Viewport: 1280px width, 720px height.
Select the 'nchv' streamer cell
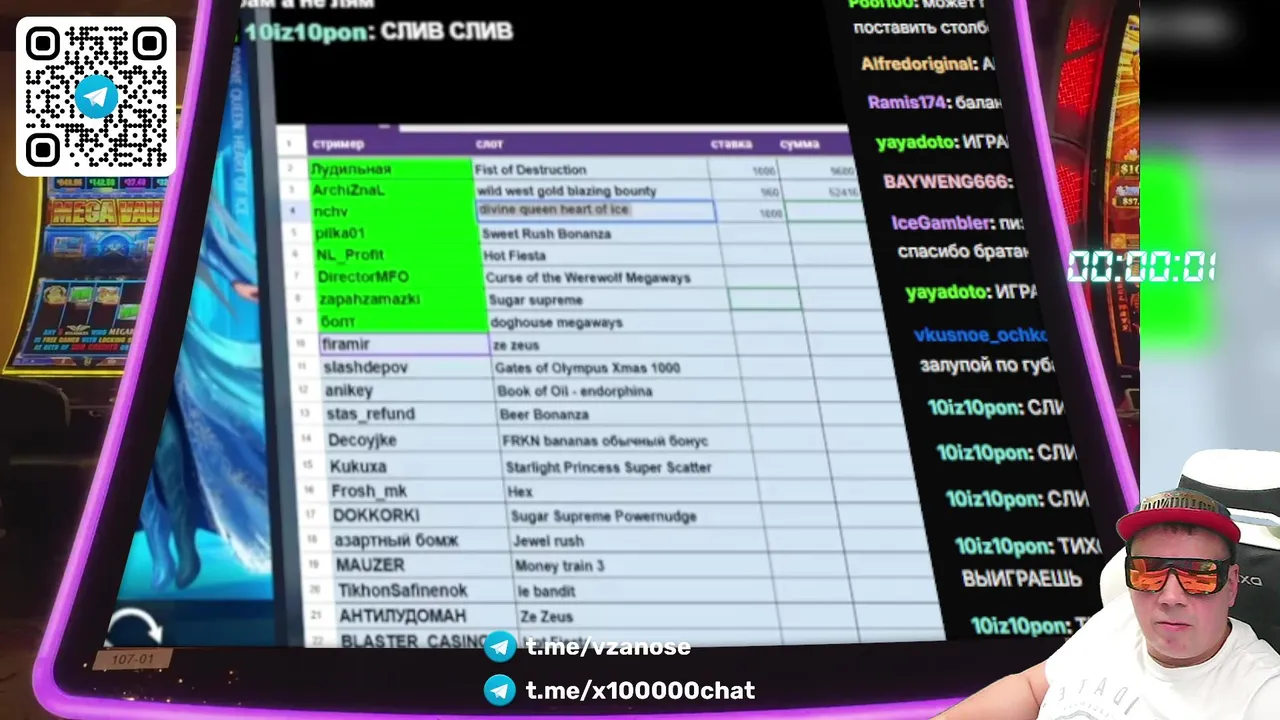[394, 211]
